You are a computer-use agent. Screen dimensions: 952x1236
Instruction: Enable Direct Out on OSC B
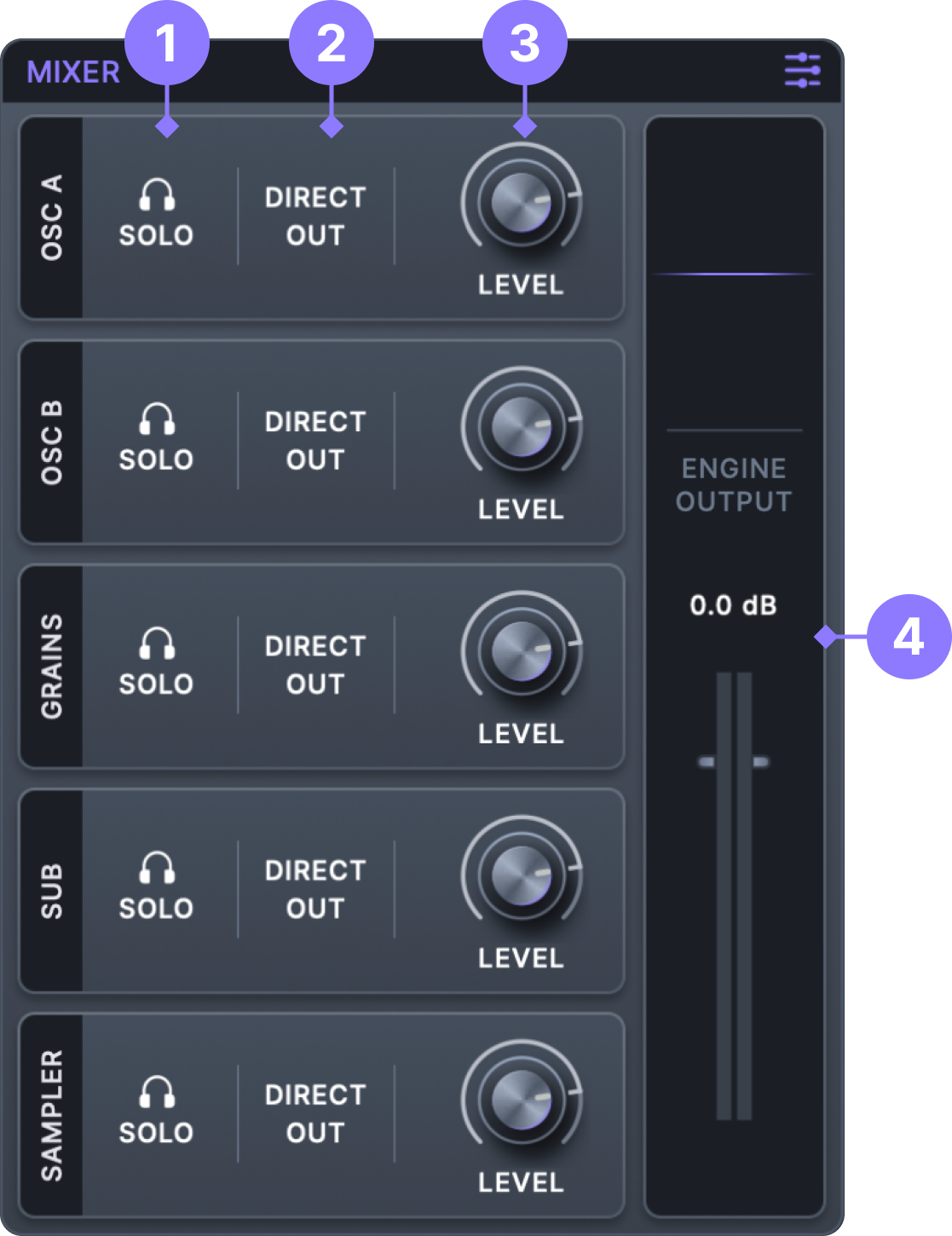(315, 441)
